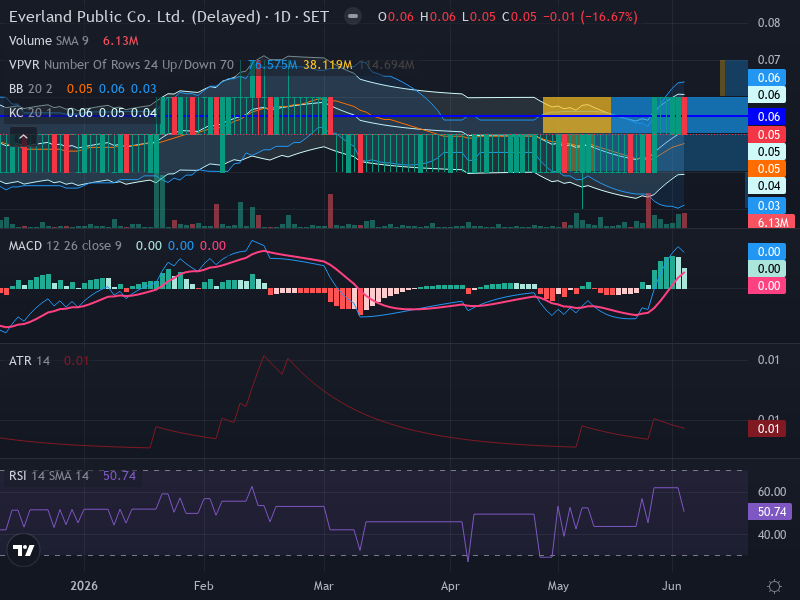The height and width of the screenshot is (600, 800).
Task: Click the dark blue 0.06 price label
Action: click(767, 117)
